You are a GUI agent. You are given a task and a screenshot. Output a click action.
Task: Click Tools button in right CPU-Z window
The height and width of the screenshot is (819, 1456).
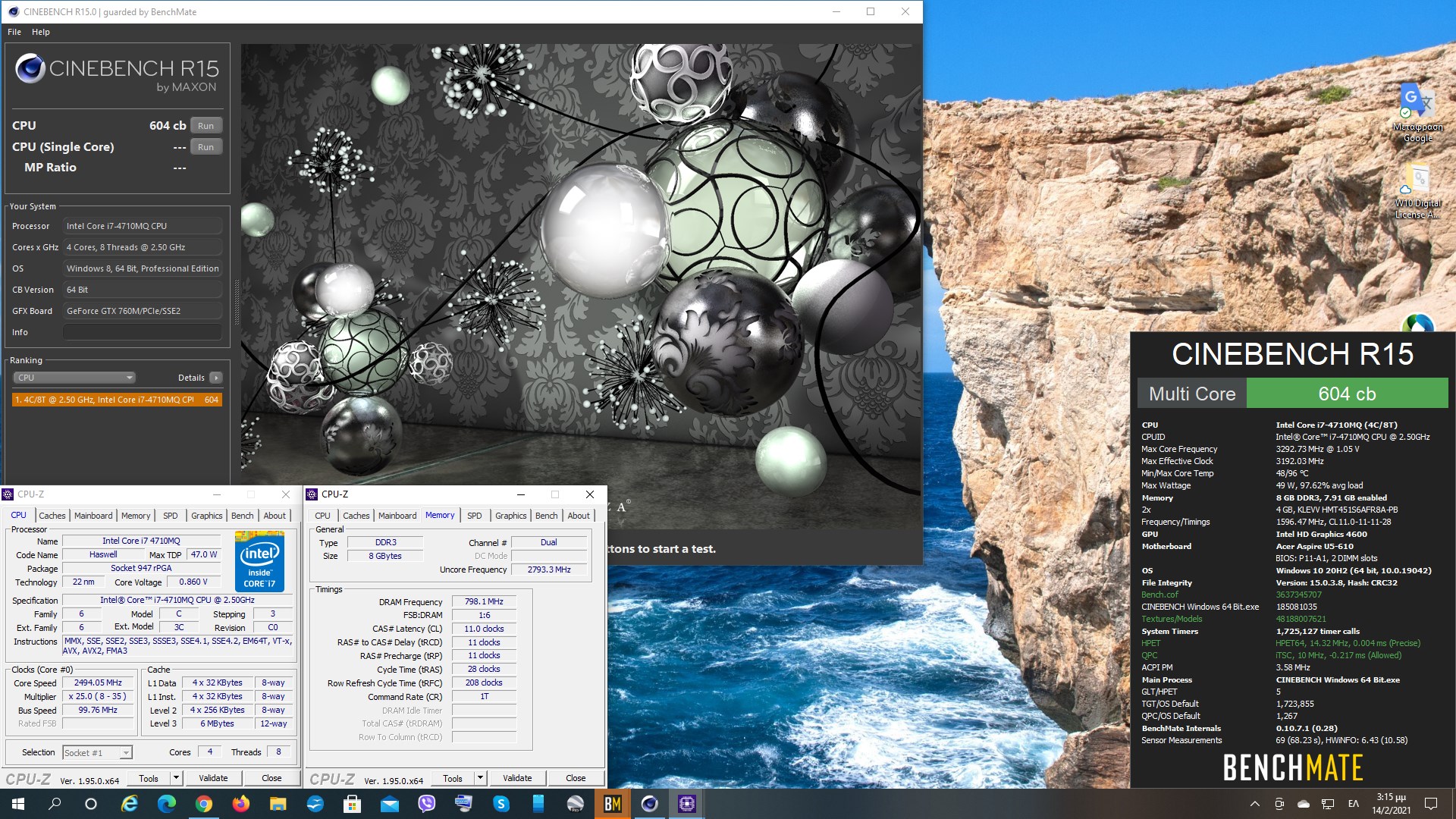tap(453, 779)
